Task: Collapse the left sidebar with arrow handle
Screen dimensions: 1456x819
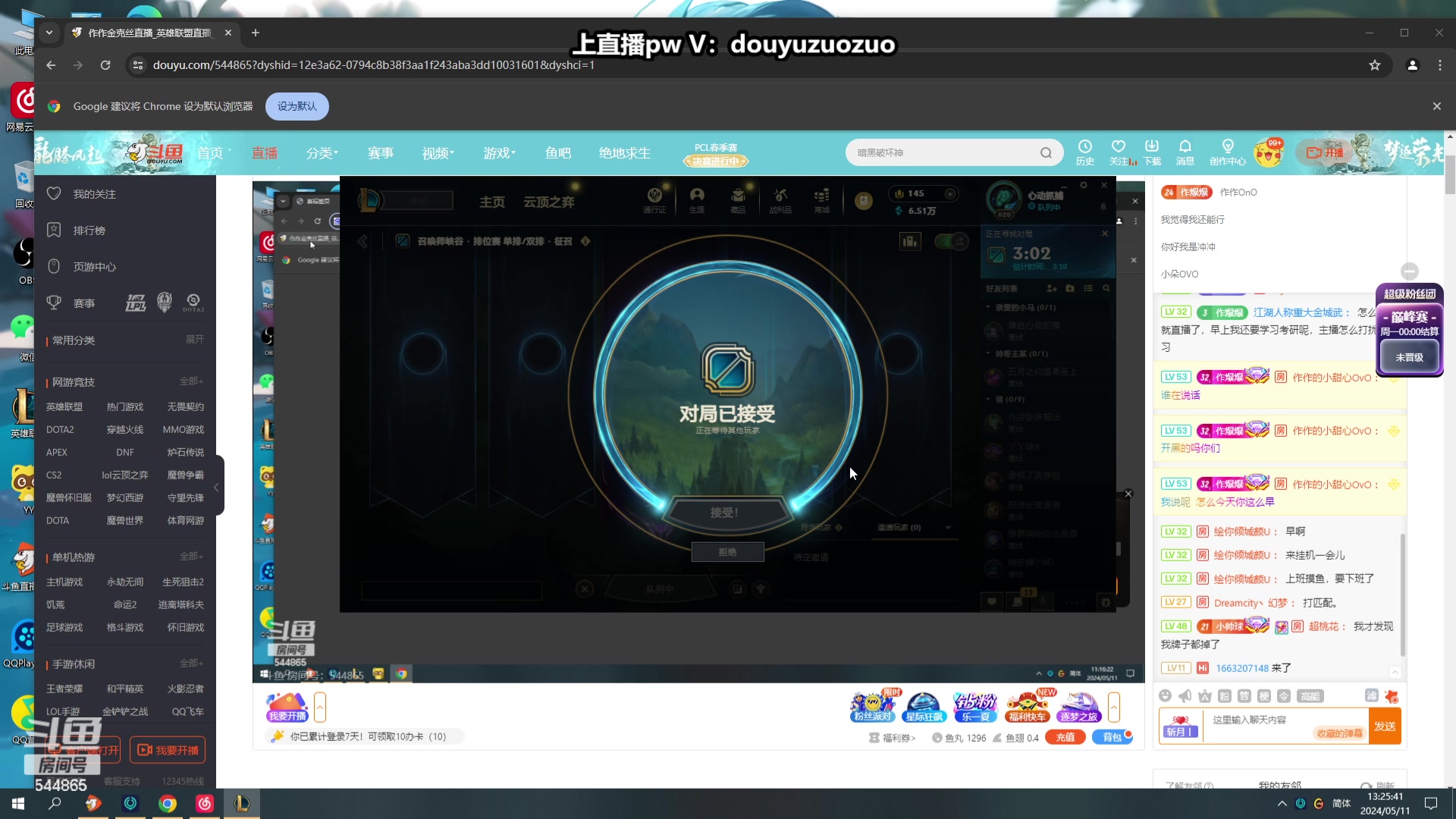Action: [x=218, y=487]
